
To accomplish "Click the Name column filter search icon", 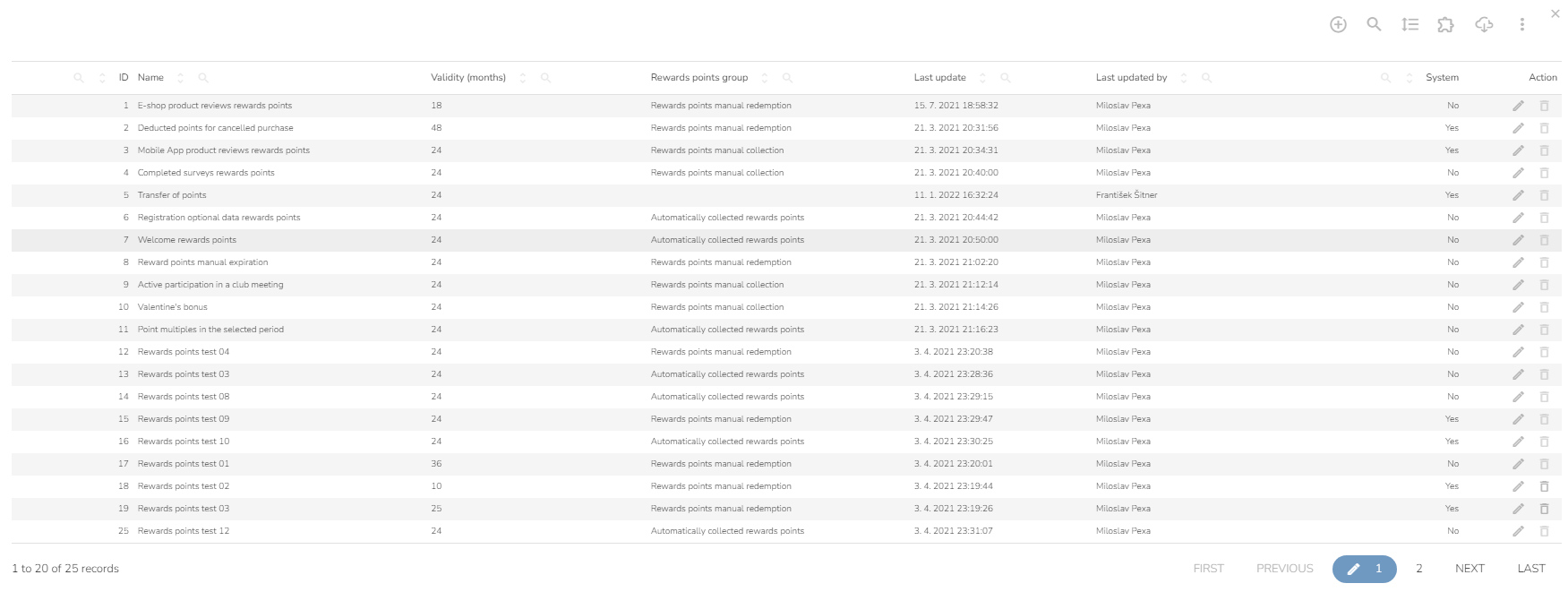I will (203, 78).
